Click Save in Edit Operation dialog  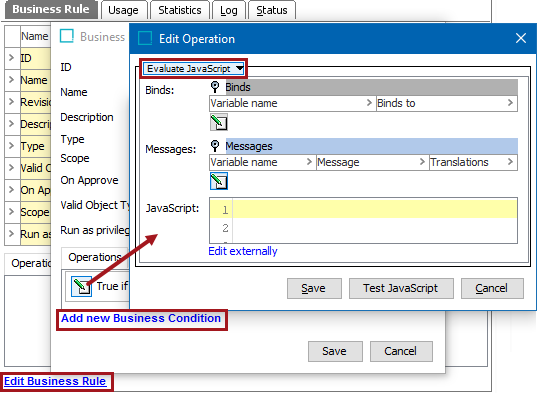[314, 288]
